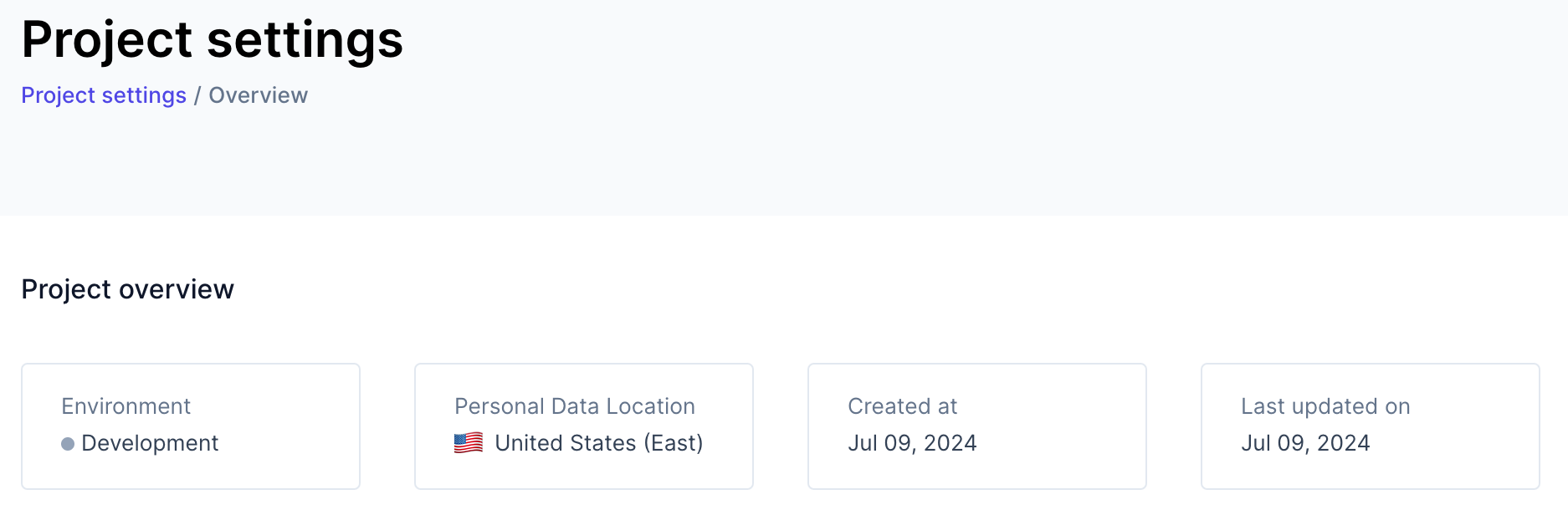The image size is (1568, 515).
Task: Click the Personal Data Location label
Action: tap(574, 406)
